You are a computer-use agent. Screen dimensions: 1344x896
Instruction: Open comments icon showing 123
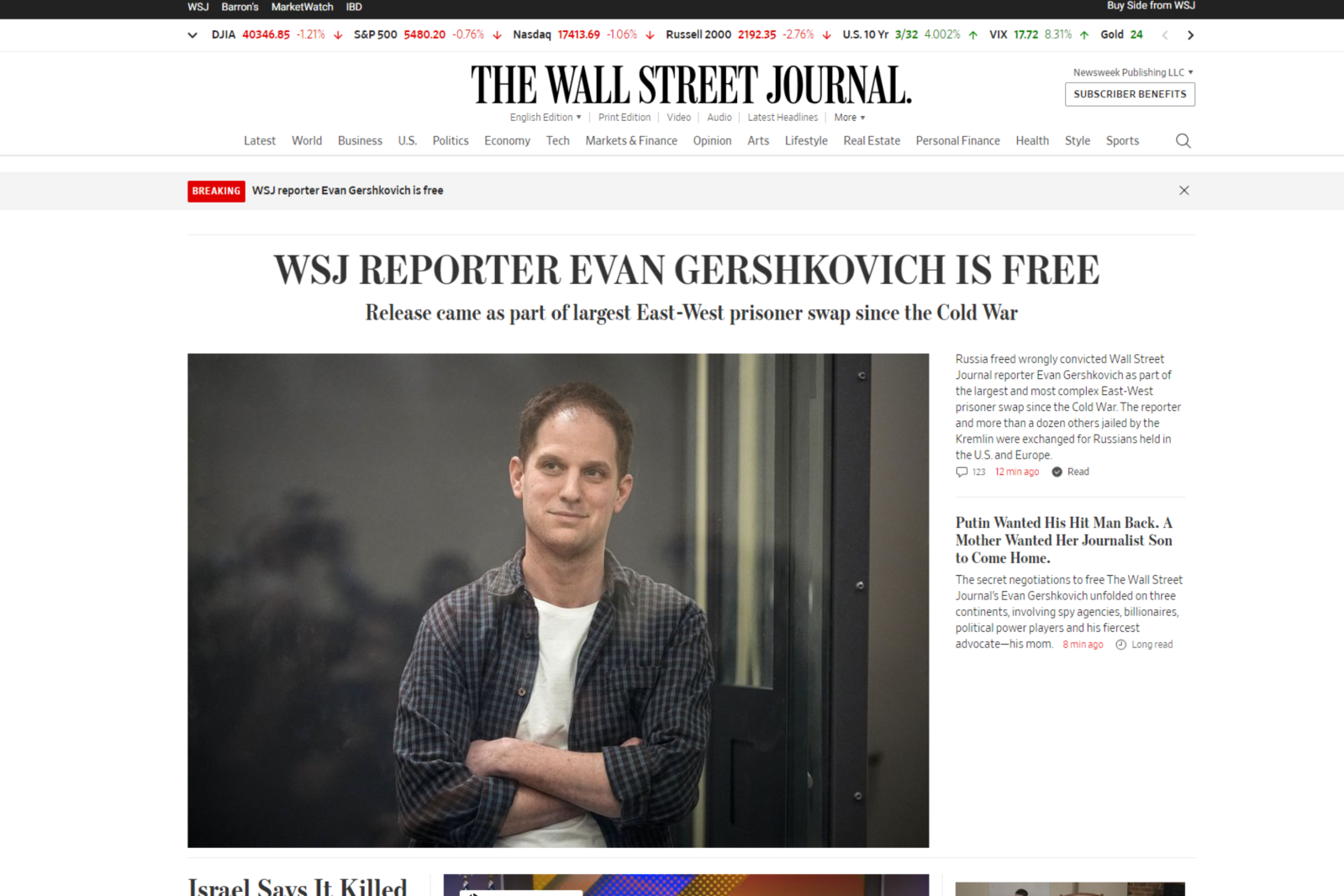[962, 472]
